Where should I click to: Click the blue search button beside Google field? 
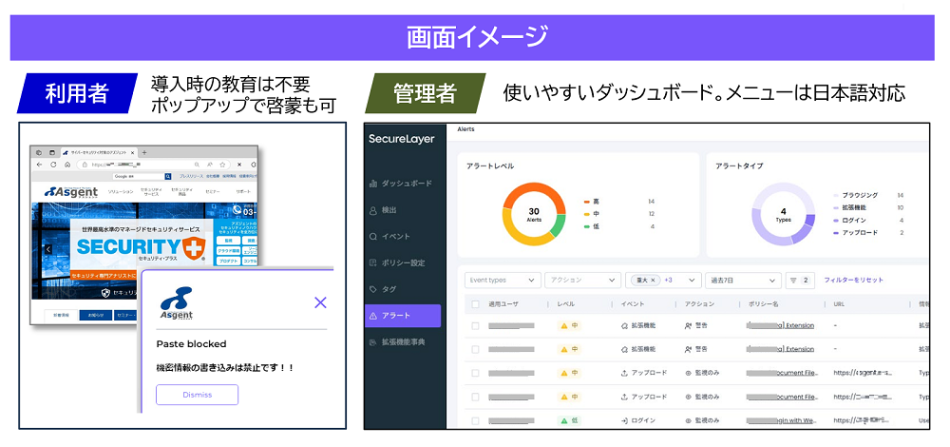[168, 176]
